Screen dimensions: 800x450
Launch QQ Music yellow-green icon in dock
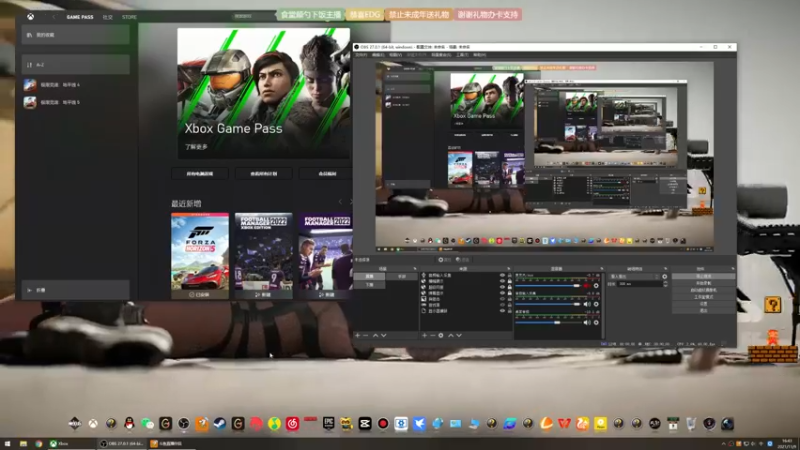click(274, 423)
